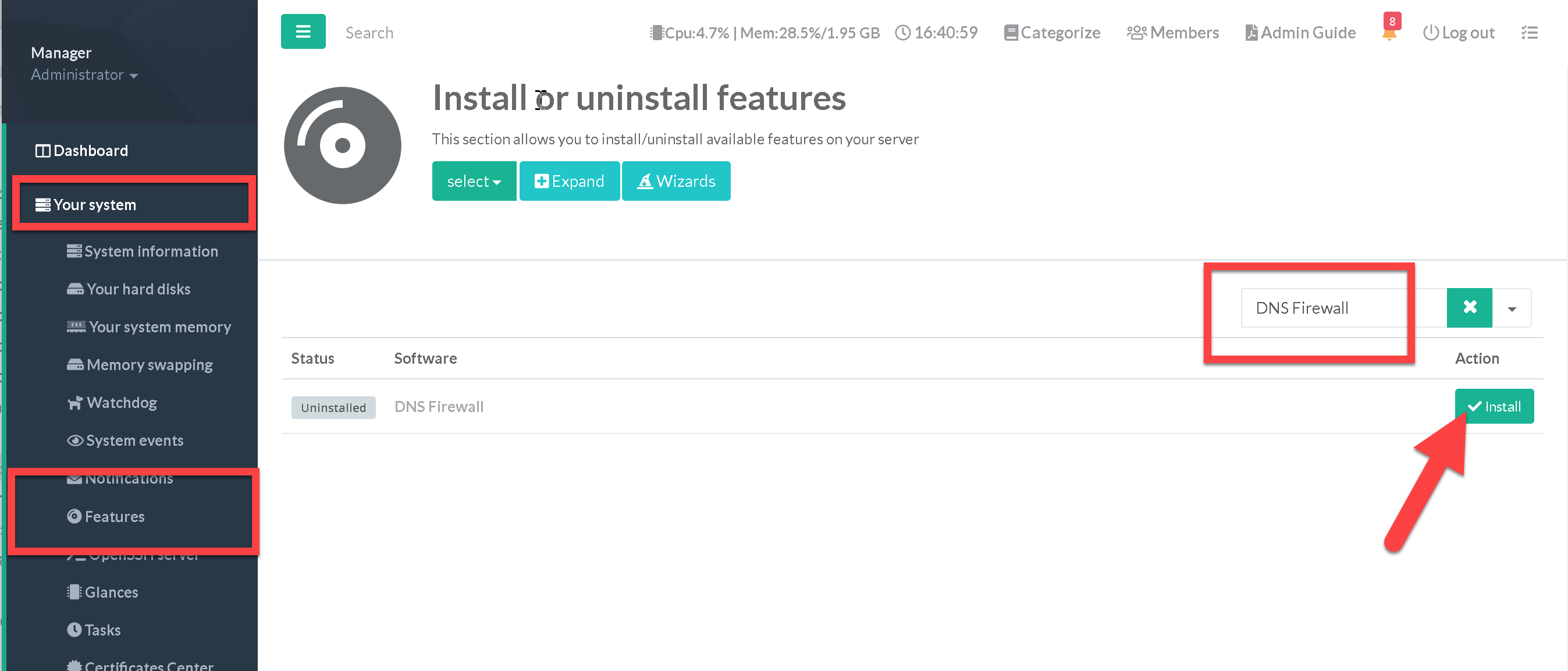Clear the search with the X button
The image size is (1568, 671).
pos(1469,307)
